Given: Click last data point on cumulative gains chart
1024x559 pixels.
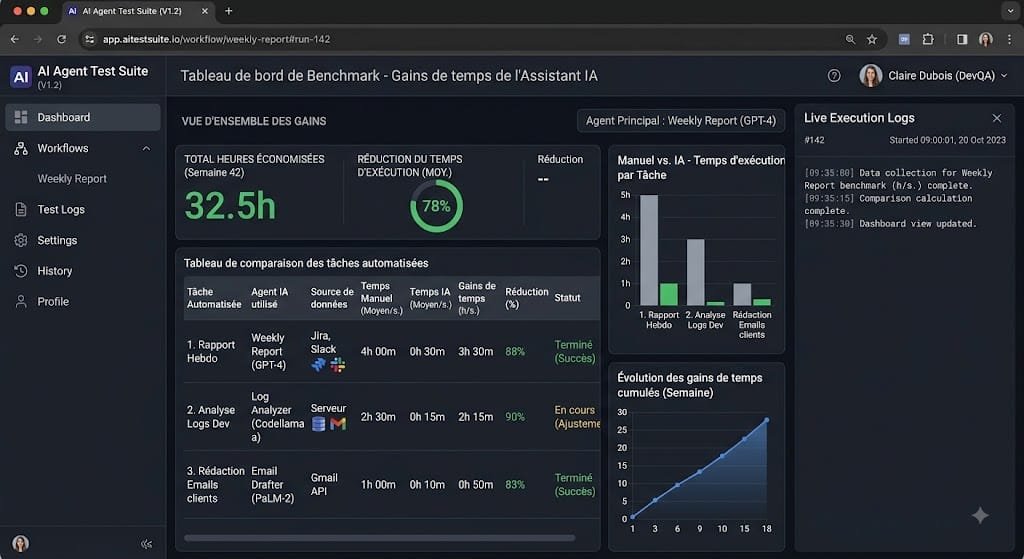Looking at the screenshot, I should pos(767,420).
